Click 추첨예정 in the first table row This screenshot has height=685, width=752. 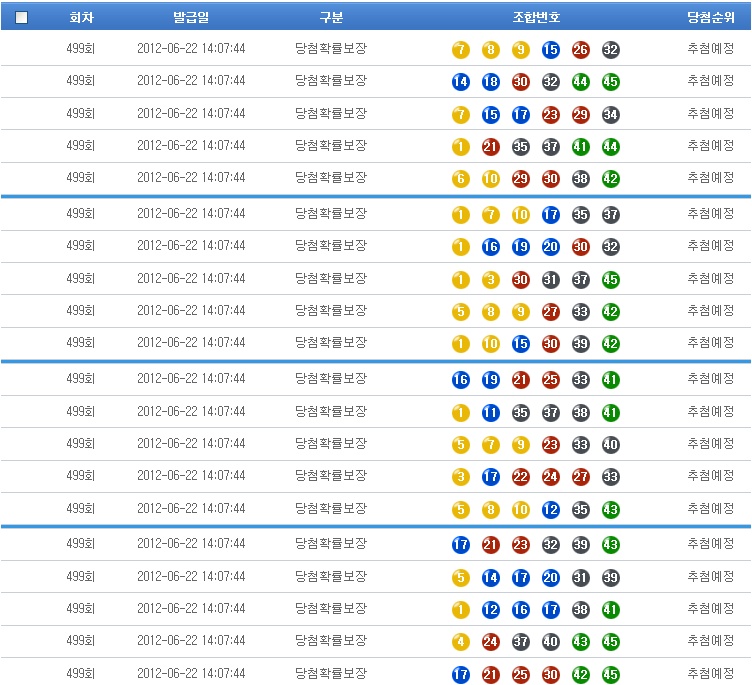point(710,49)
